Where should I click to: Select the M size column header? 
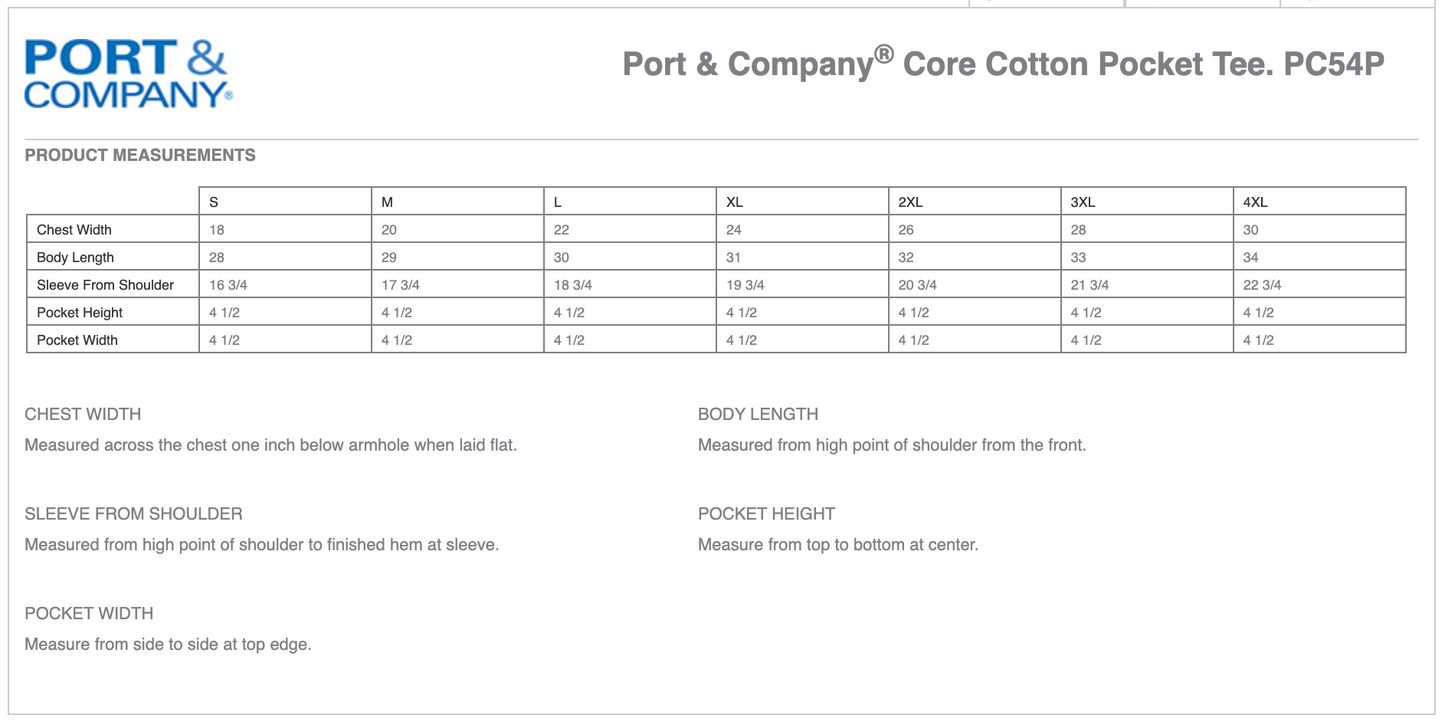(x=388, y=202)
